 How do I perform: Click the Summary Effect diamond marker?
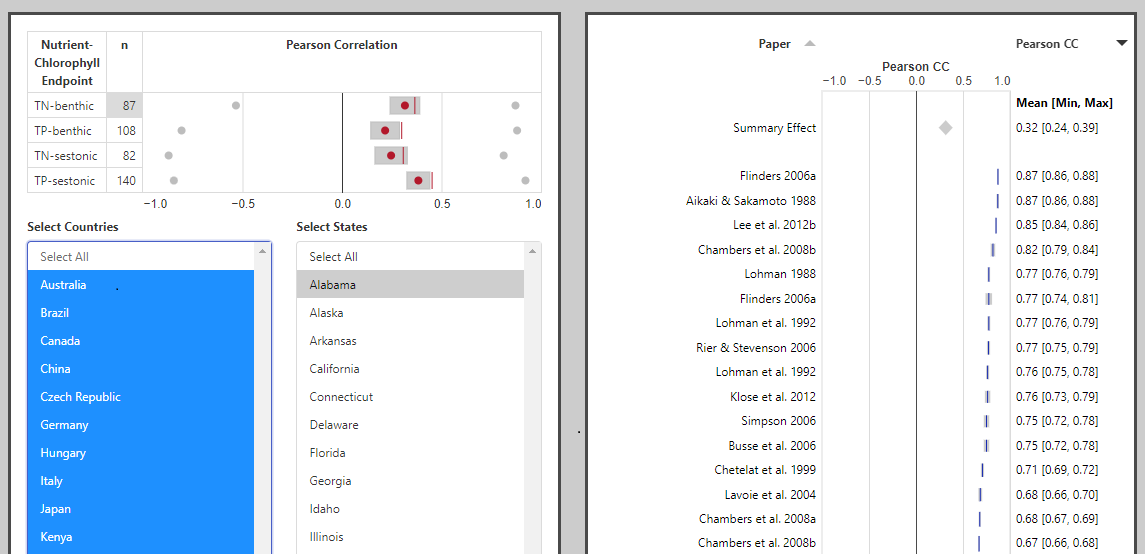pos(945,128)
